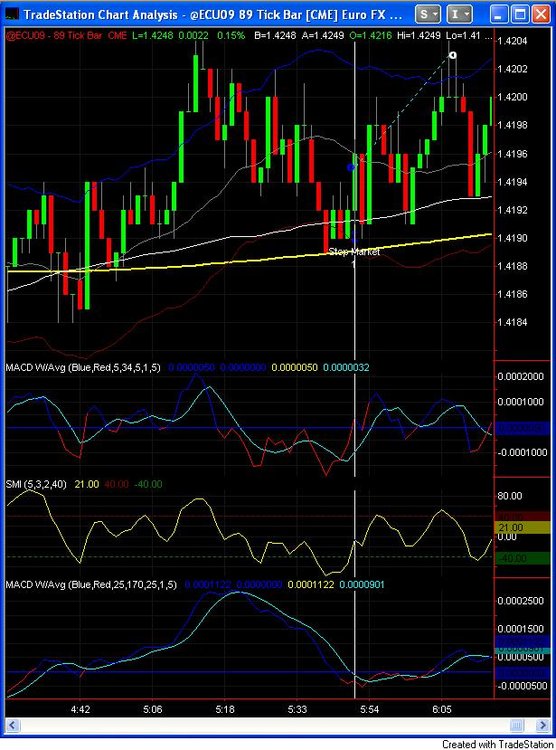Select the white circle trade exit marker
Image resolution: width=556 pixels, height=750 pixels.
pyautogui.click(x=452, y=56)
